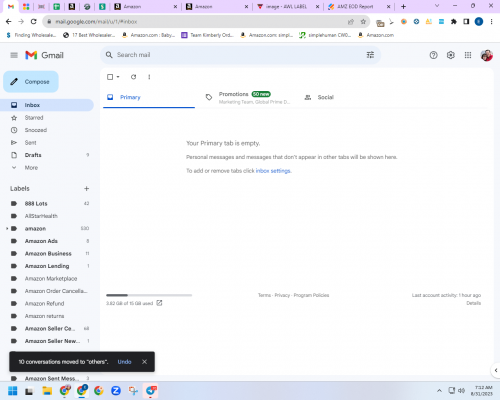This screenshot has width=500, height=400.
Task: Tick the select all conversations checkbox
Action: pos(110,77)
